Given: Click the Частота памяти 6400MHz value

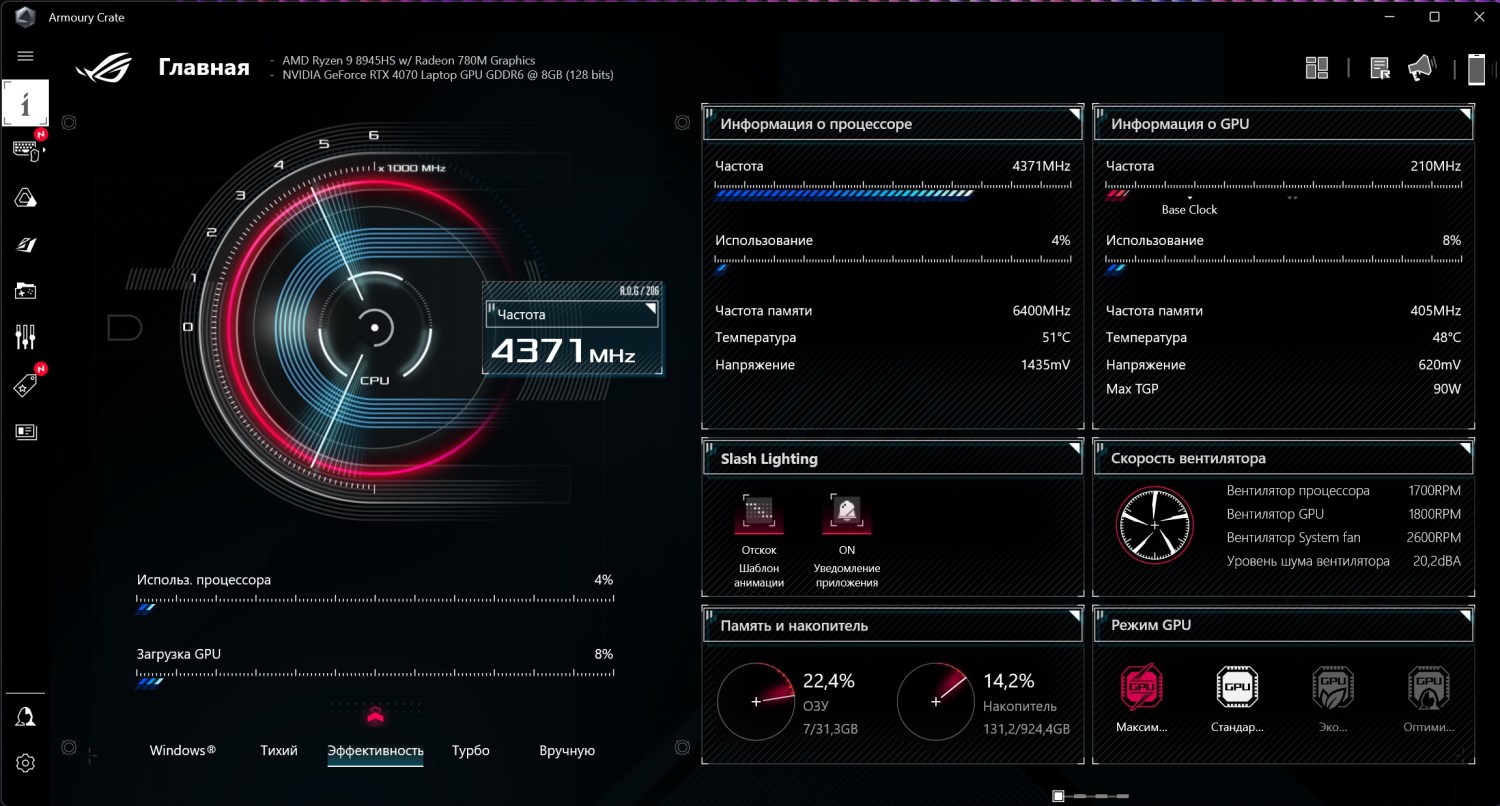Looking at the screenshot, I should pyautogui.click(x=1041, y=311).
